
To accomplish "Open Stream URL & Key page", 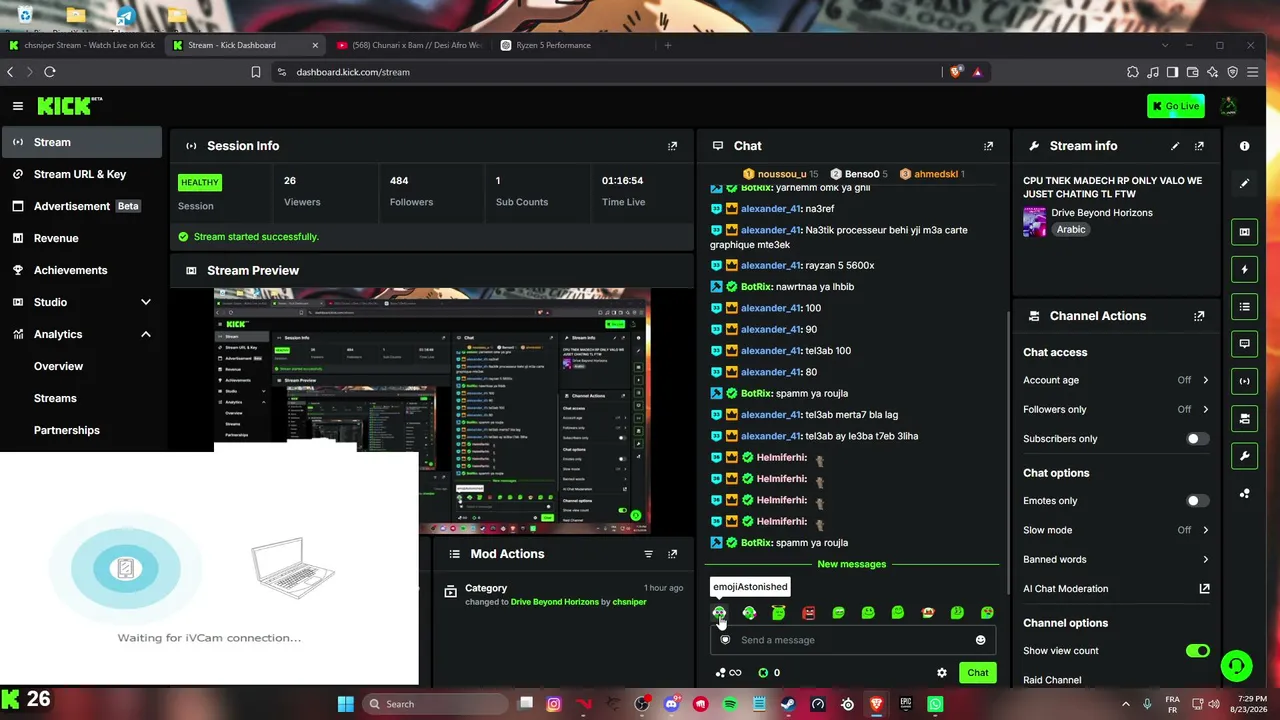I will [81, 174].
